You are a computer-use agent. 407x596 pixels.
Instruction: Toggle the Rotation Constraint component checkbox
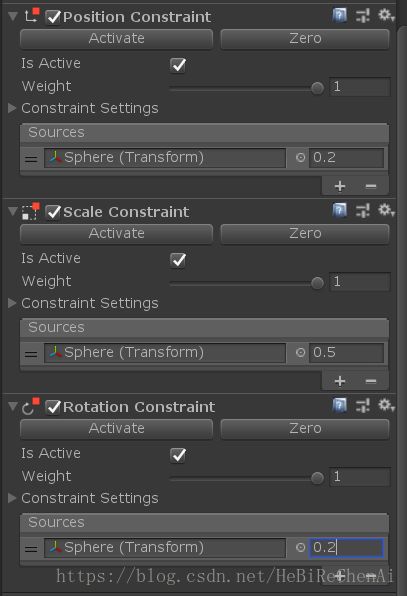[x=53, y=407]
